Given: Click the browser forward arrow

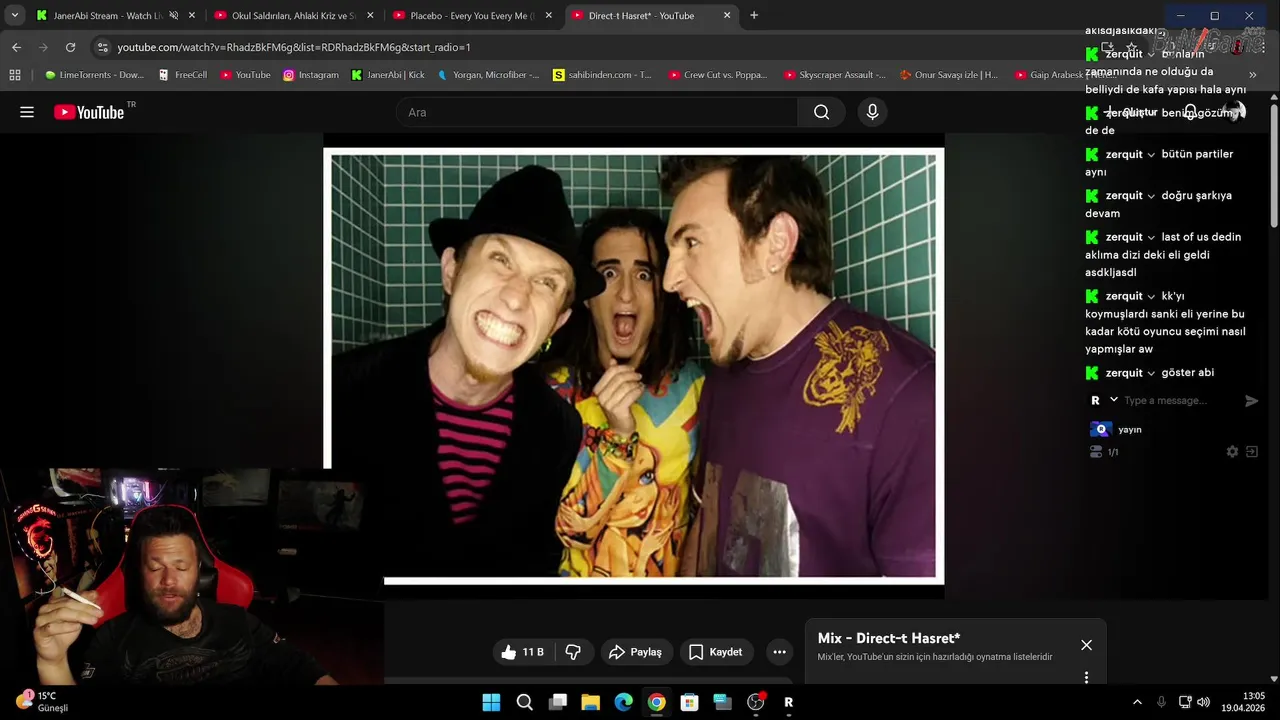Looking at the screenshot, I should pyautogui.click(x=43, y=47).
